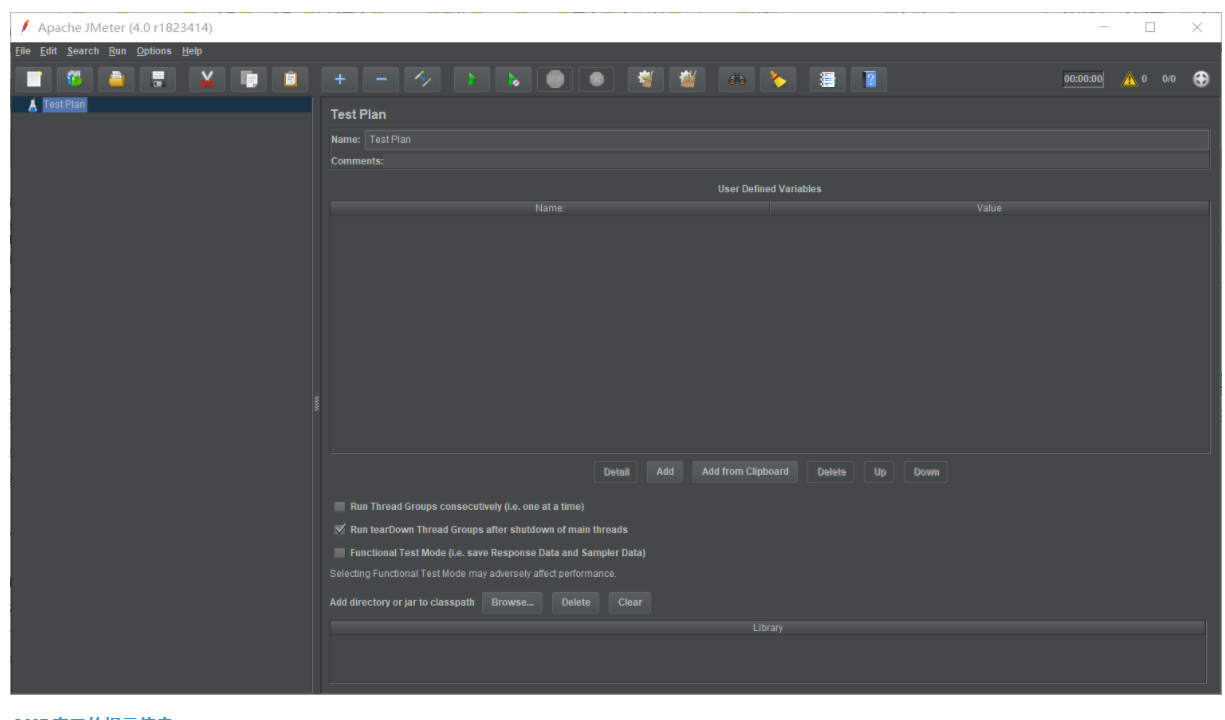Start test with no pauses icon
Viewport: 1225px width, 720px height.
coord(513,79)
